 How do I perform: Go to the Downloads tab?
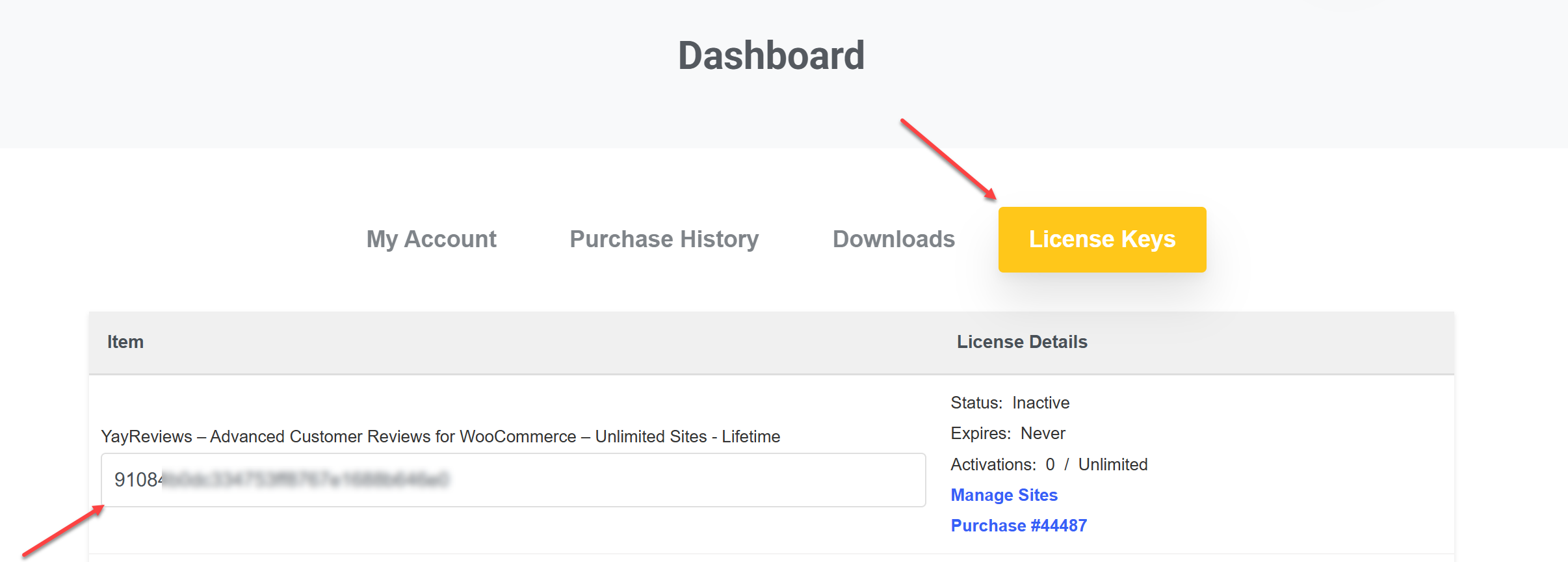coord(893,239)
